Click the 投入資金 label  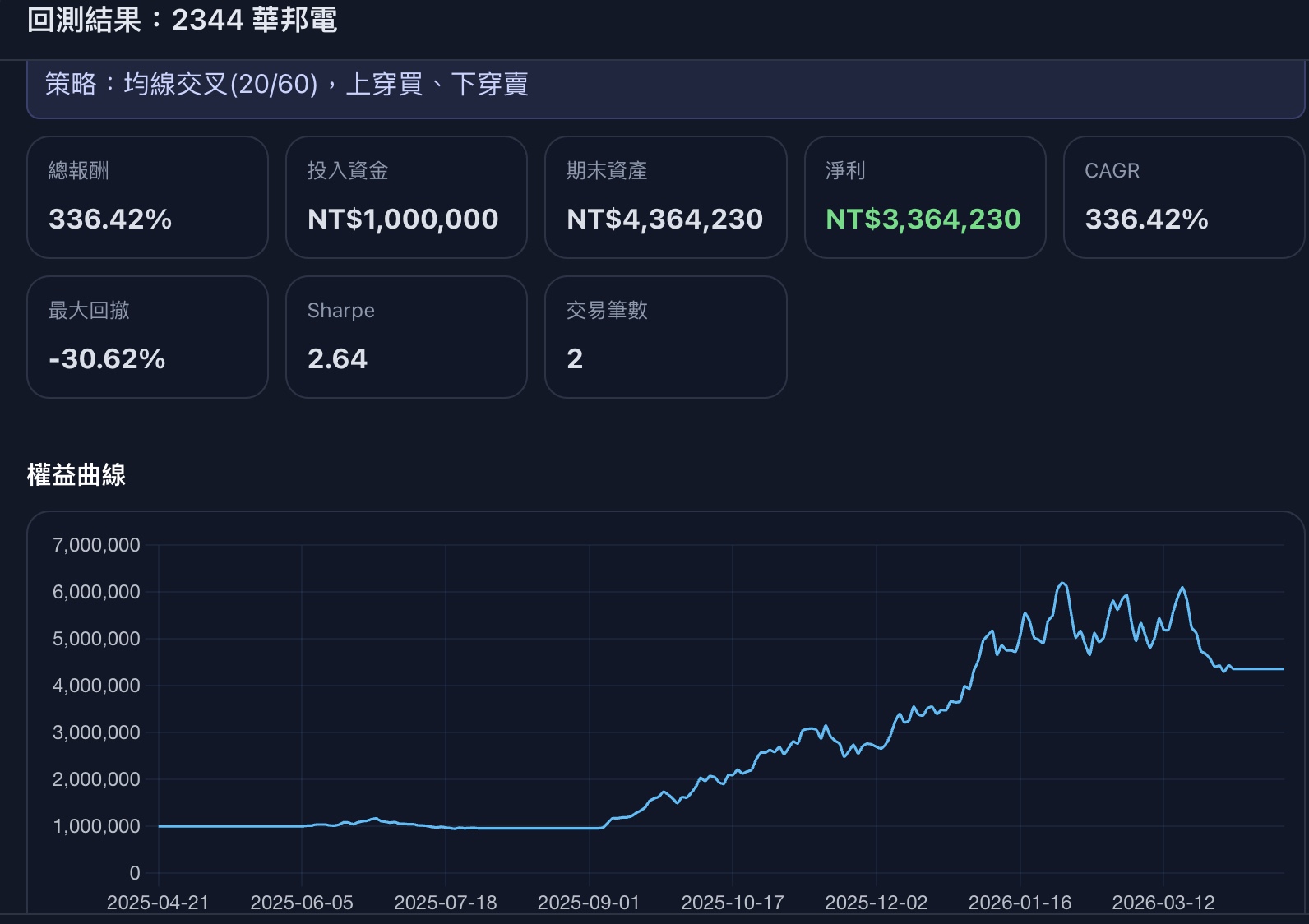pyautogui.click(x=348, y=170)
